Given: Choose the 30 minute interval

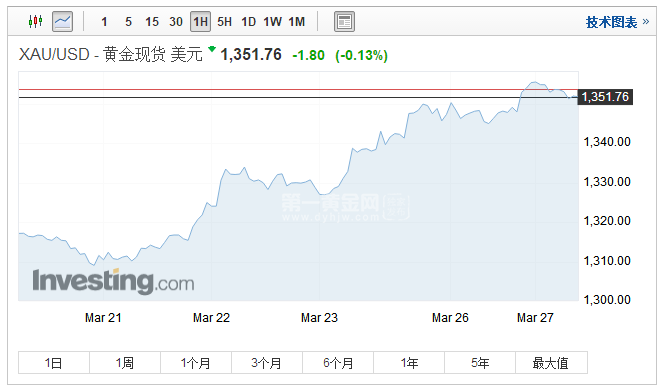Looking at the screenshot, I should coord(176,21).
